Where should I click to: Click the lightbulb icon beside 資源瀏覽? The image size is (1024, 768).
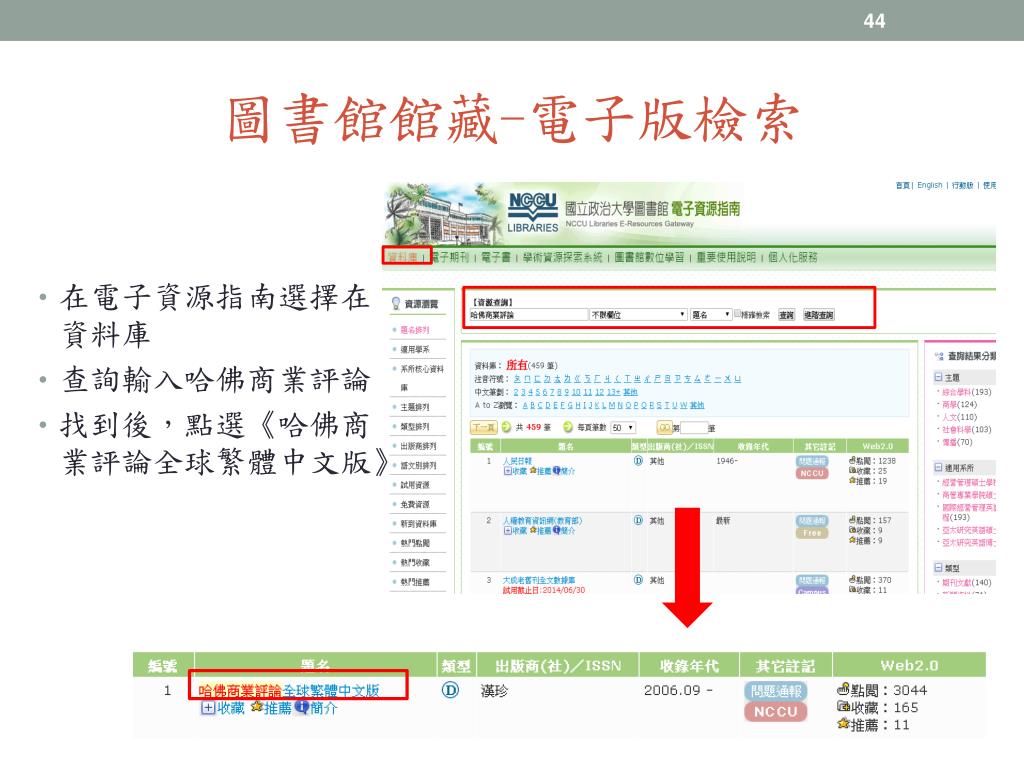pyautogui.click(x=396, y=304)
